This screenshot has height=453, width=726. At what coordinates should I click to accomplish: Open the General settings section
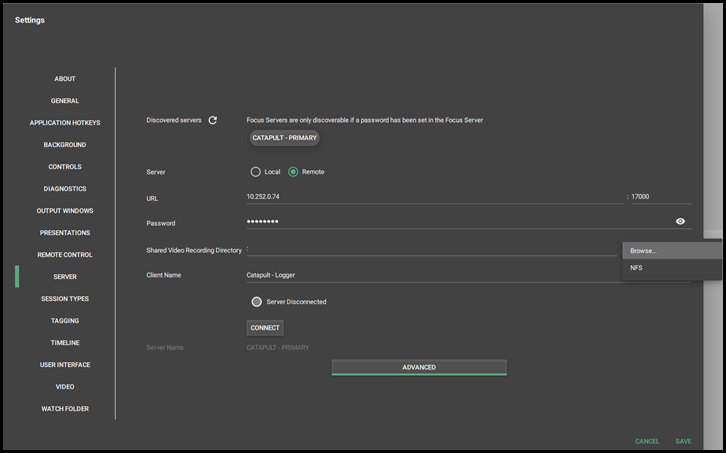click(x=65, y=101)
